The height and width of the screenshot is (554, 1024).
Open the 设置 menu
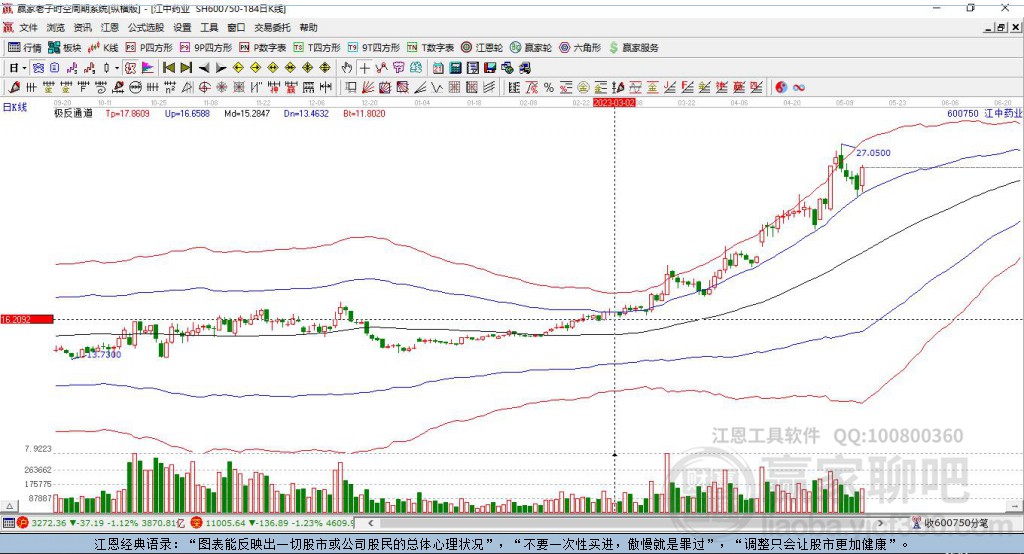182,27
